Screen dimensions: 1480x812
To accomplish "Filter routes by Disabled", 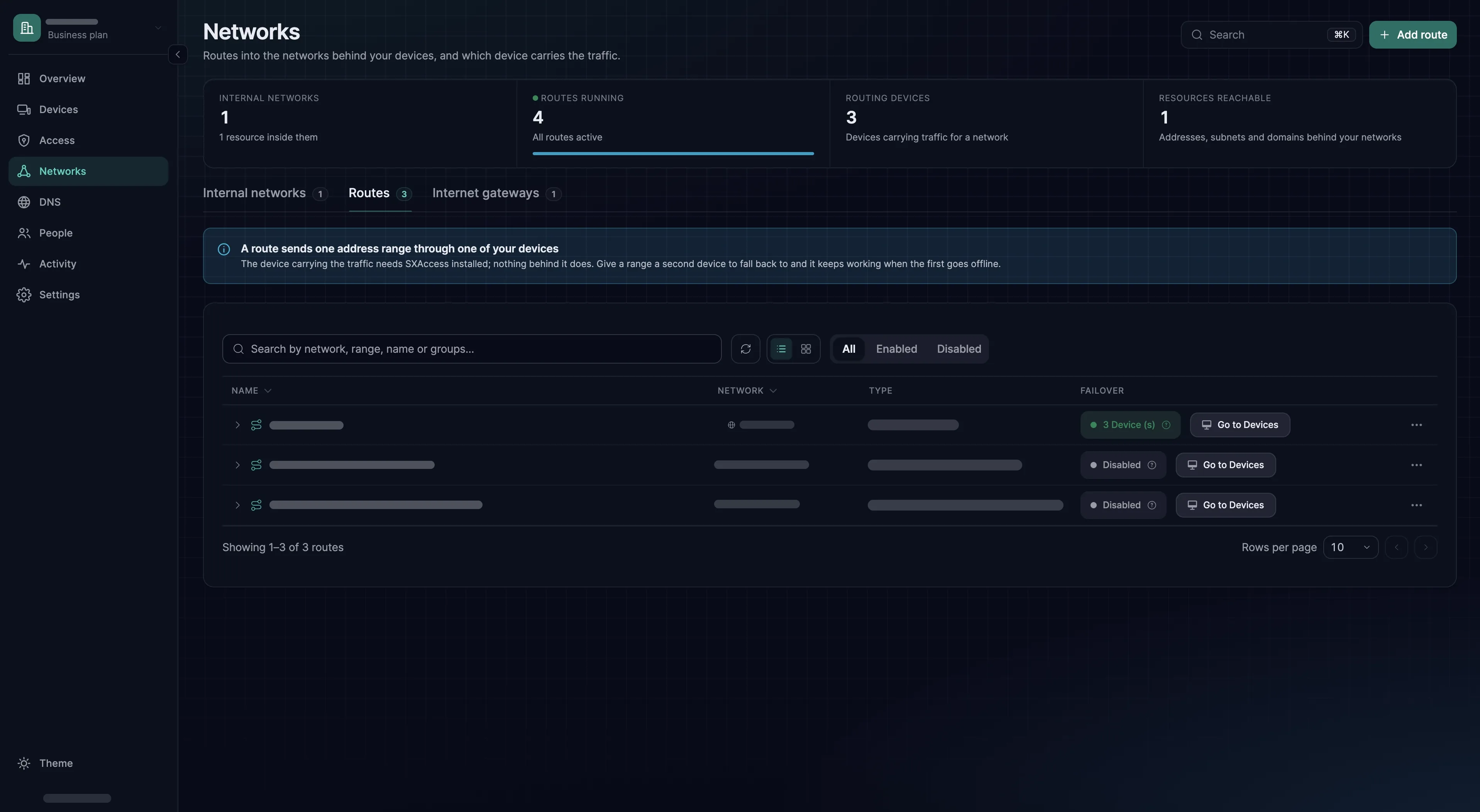I will tap(959, 349).
